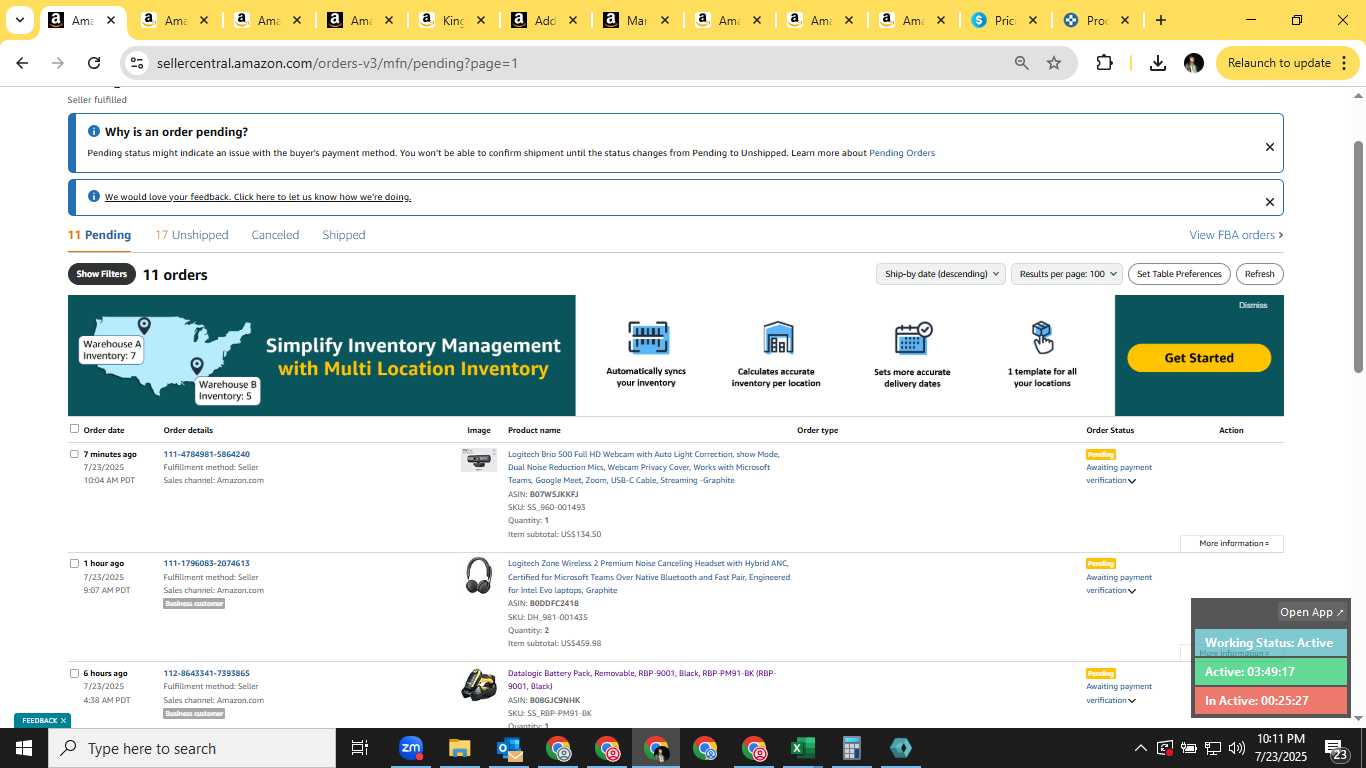The width and height of the screenshot is (1366, 768).
Task: Expand pending status details for order 111-4784981-5864240
Action: [x=1132, y=481]
